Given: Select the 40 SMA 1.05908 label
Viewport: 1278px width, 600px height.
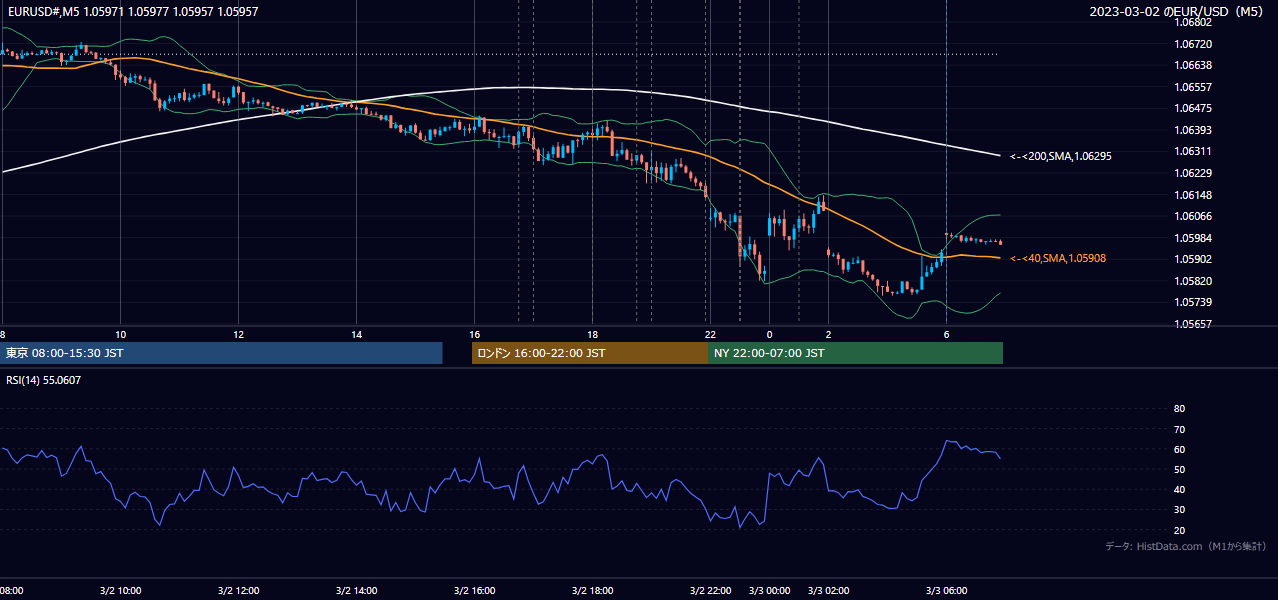Looking at the screenshot, I should tap(1058, 258).
